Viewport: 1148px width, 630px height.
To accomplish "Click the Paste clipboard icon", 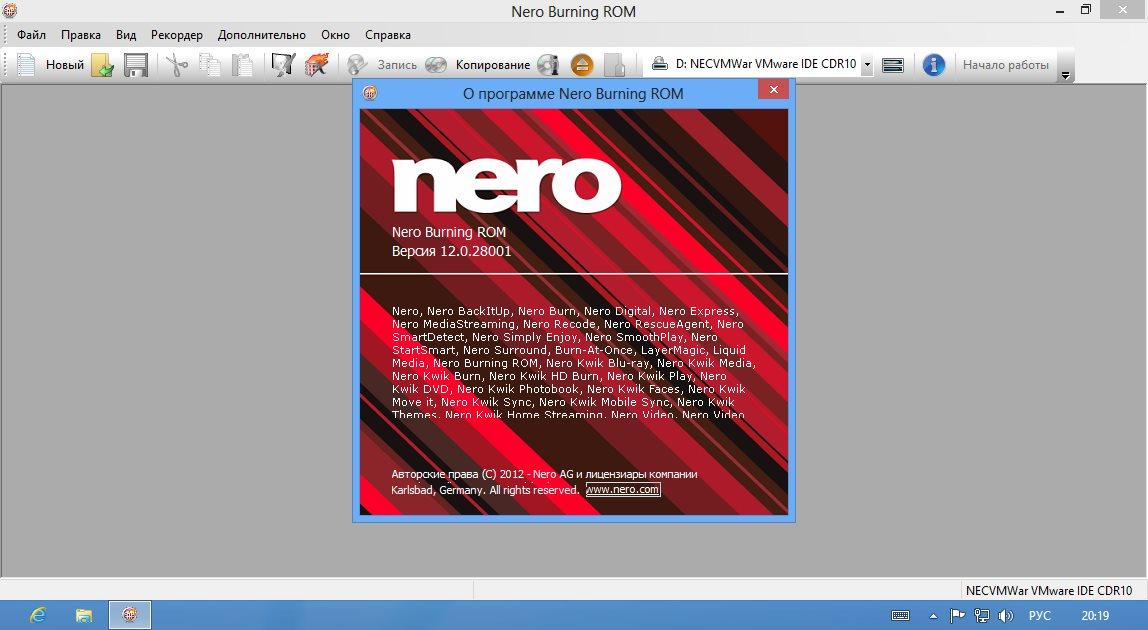I will (242, 64).
